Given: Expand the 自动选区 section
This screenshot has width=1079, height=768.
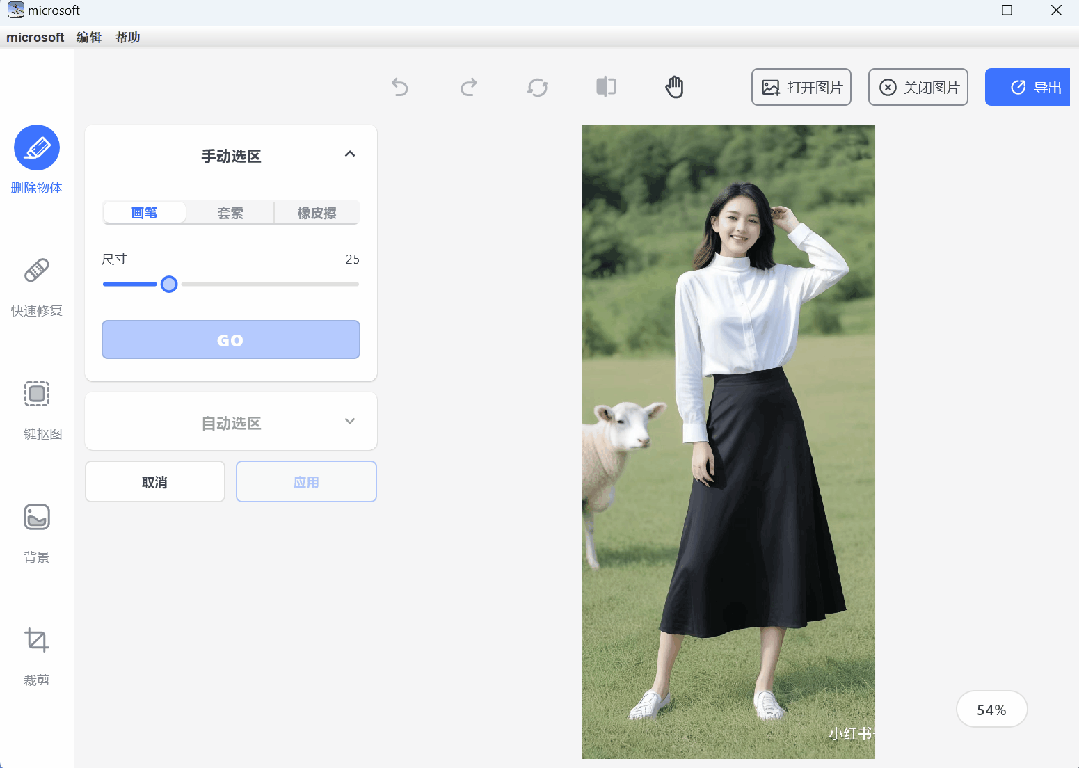Looking at the screenshot, I should tap(349, 421).
